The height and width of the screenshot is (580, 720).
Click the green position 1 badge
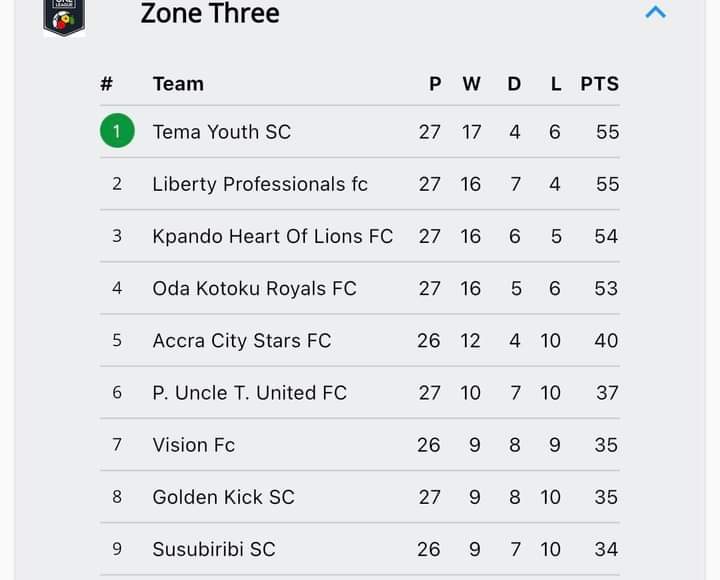pyautogui.click(x=117, y=131)
